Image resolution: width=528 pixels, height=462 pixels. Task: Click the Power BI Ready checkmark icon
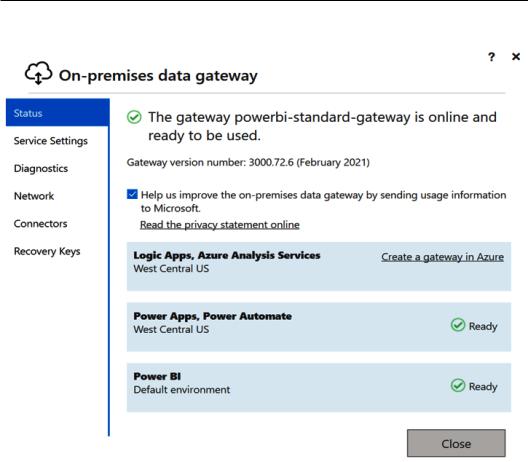458,385
